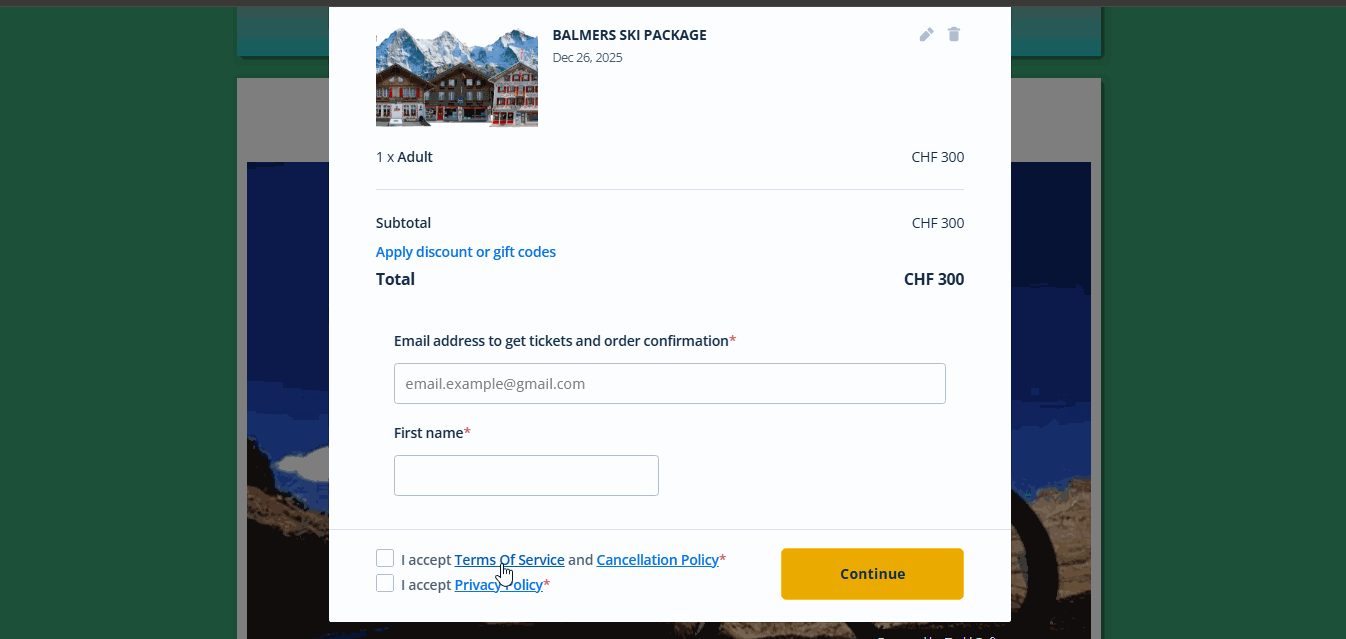The image size is (1346, 639).
Task: Click the 1 x Adult line item
Action: [404, 157]
